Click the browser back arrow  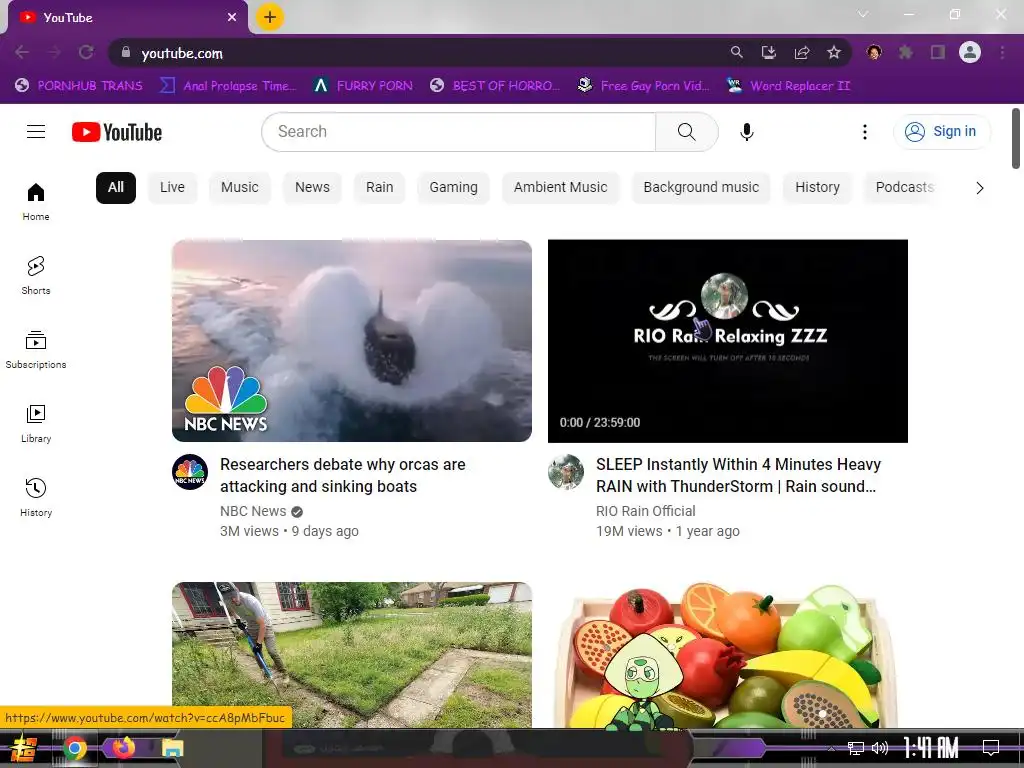coord(22,52)
